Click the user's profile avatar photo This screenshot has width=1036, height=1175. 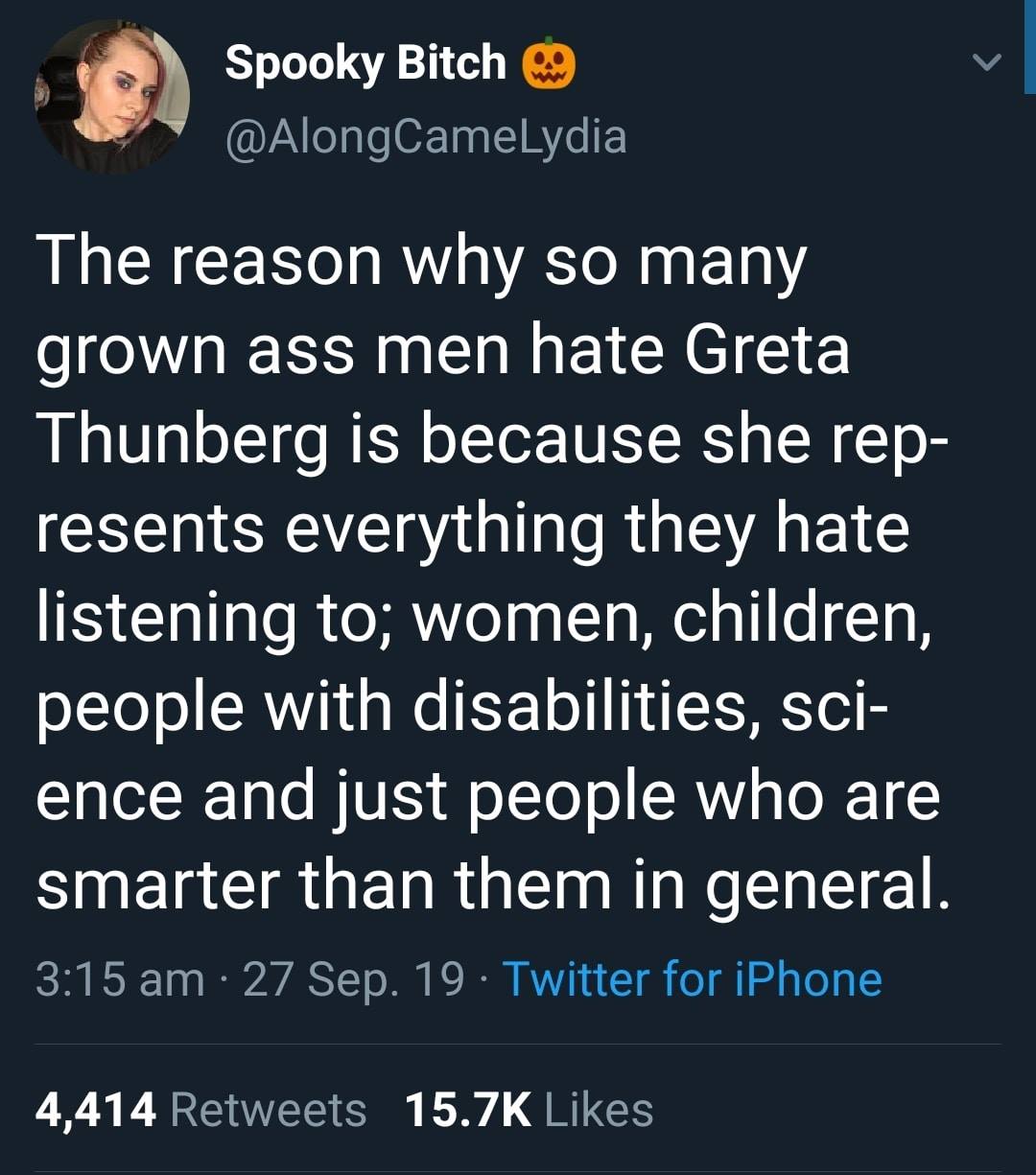[x=112, y=96]
